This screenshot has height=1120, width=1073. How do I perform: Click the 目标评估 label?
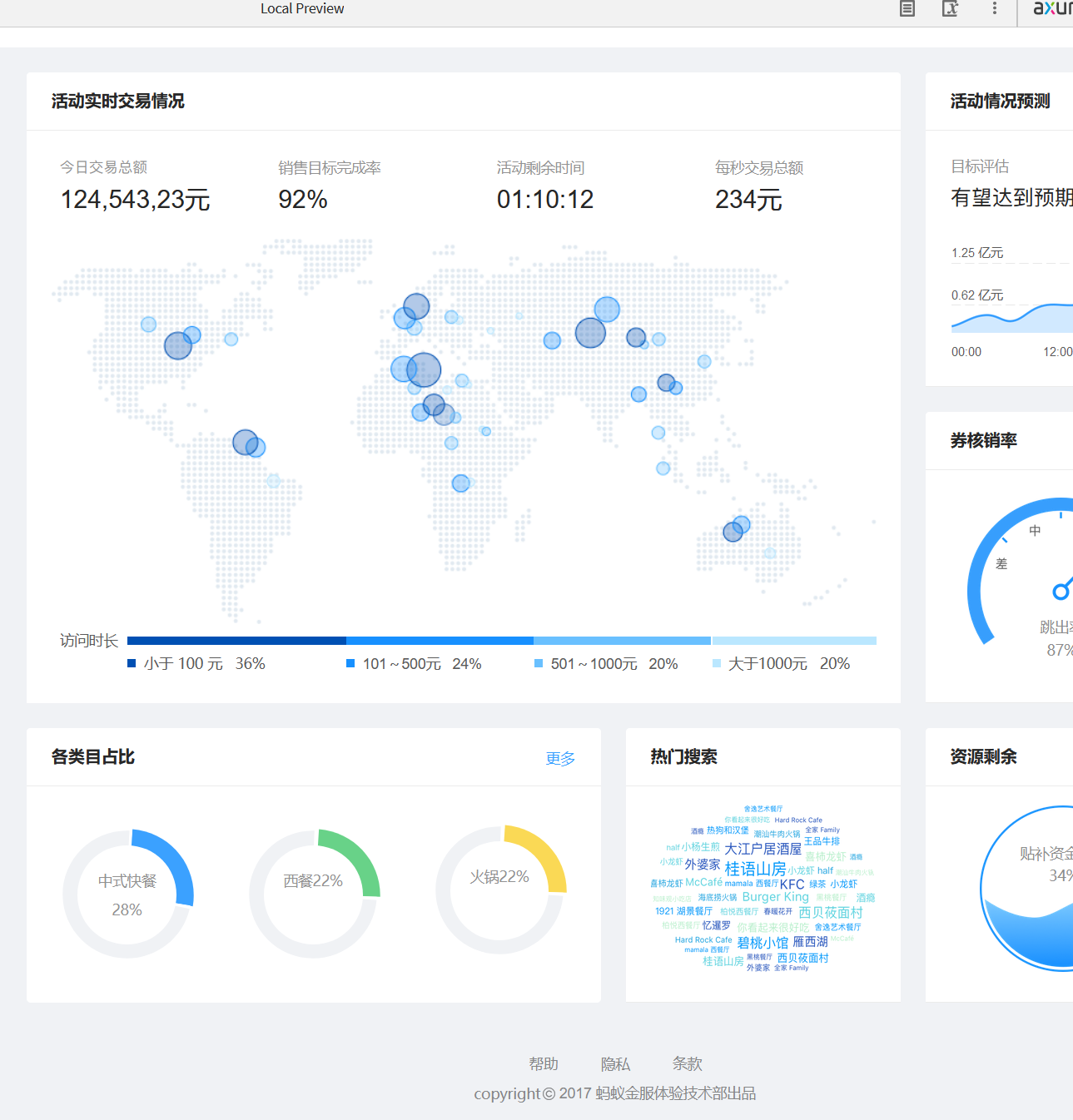coord(980,166)
